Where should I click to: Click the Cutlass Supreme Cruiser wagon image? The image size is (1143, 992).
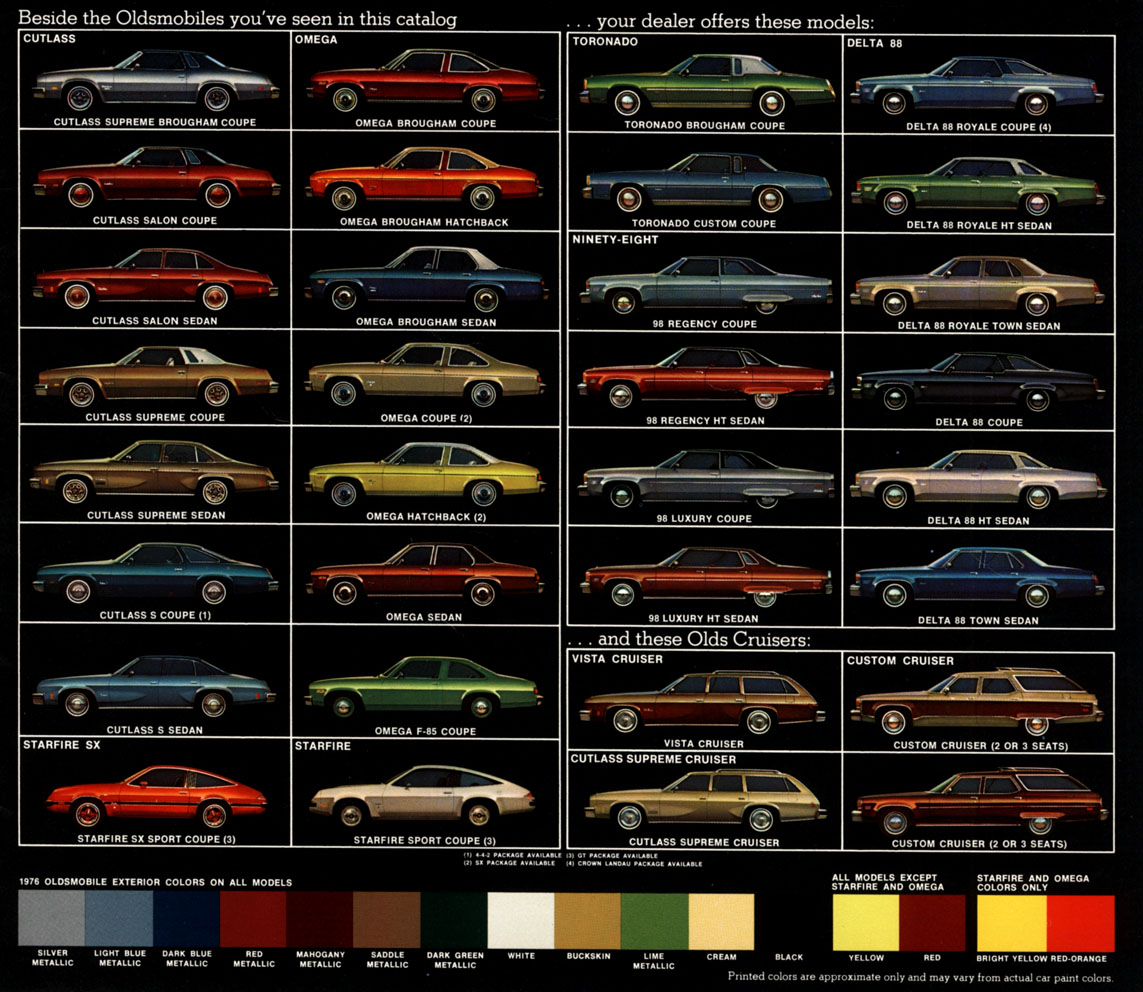pyautogui.click(x=707, y=800)
